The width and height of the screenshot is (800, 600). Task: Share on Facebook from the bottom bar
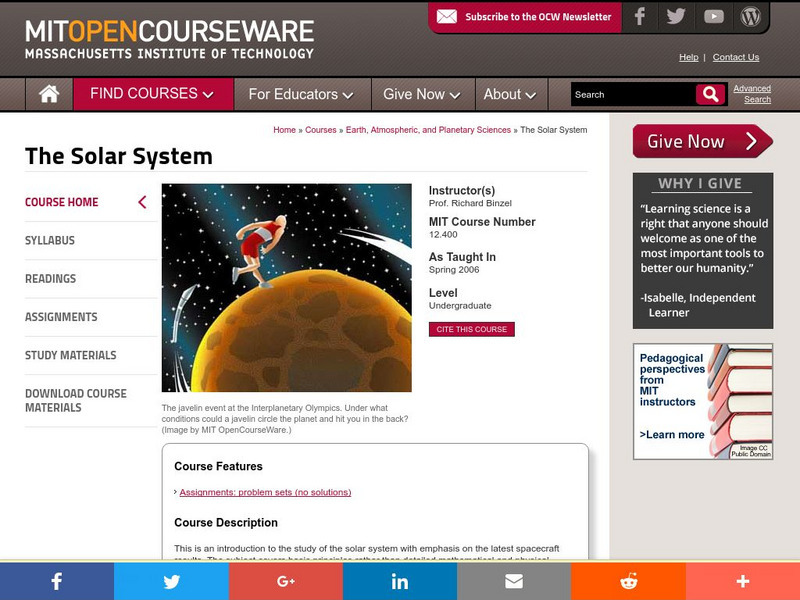pos(57,581)
